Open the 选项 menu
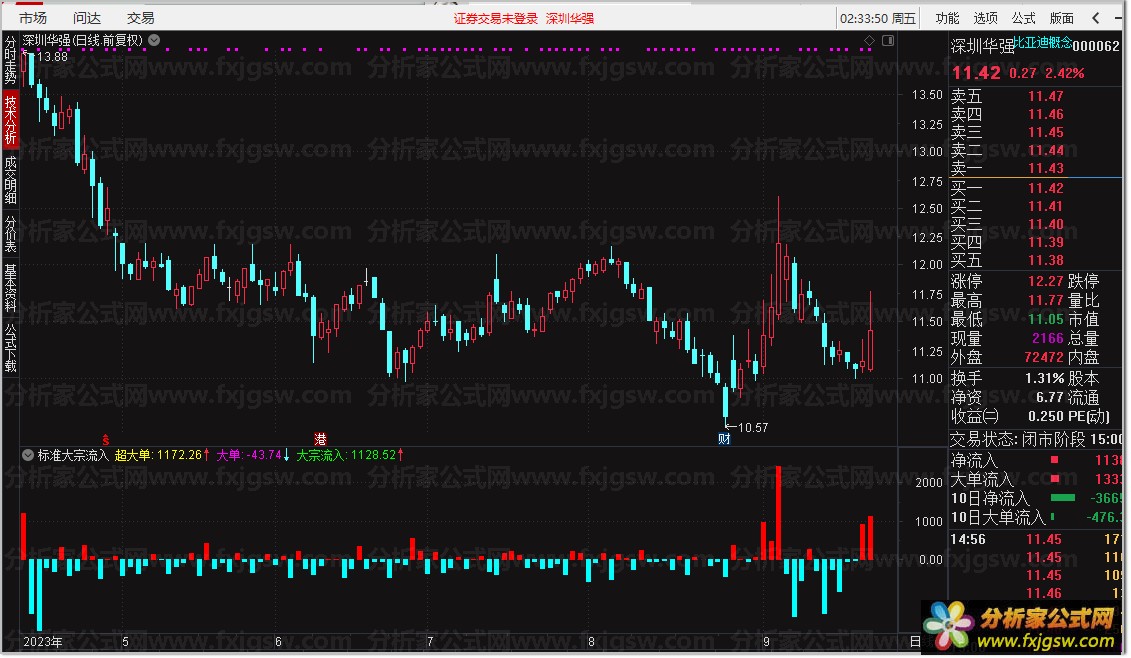Image resolution: width=1131 pixels, height=658 pixels. point(985,18)
